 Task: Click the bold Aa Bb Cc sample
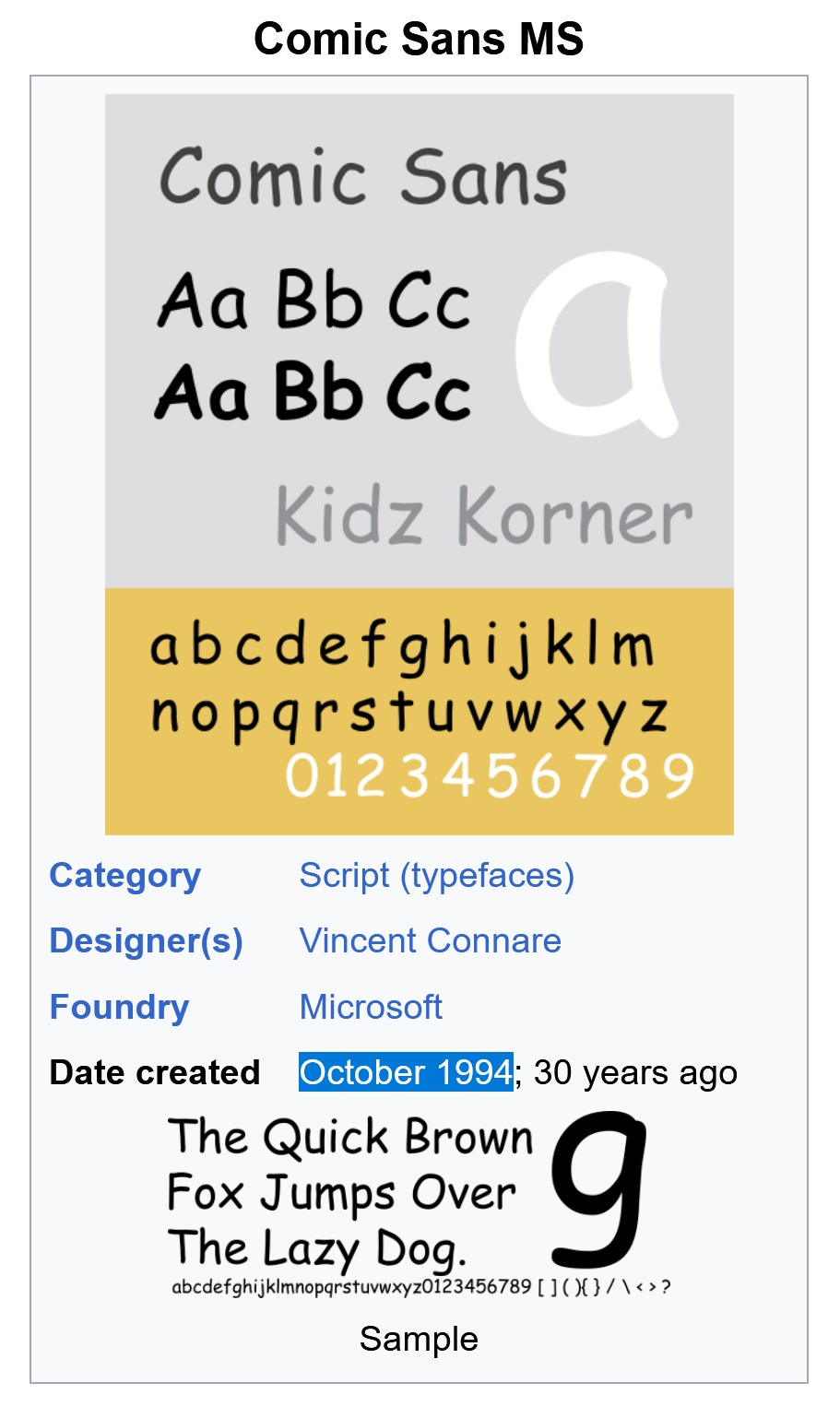[x=314, y=391]
